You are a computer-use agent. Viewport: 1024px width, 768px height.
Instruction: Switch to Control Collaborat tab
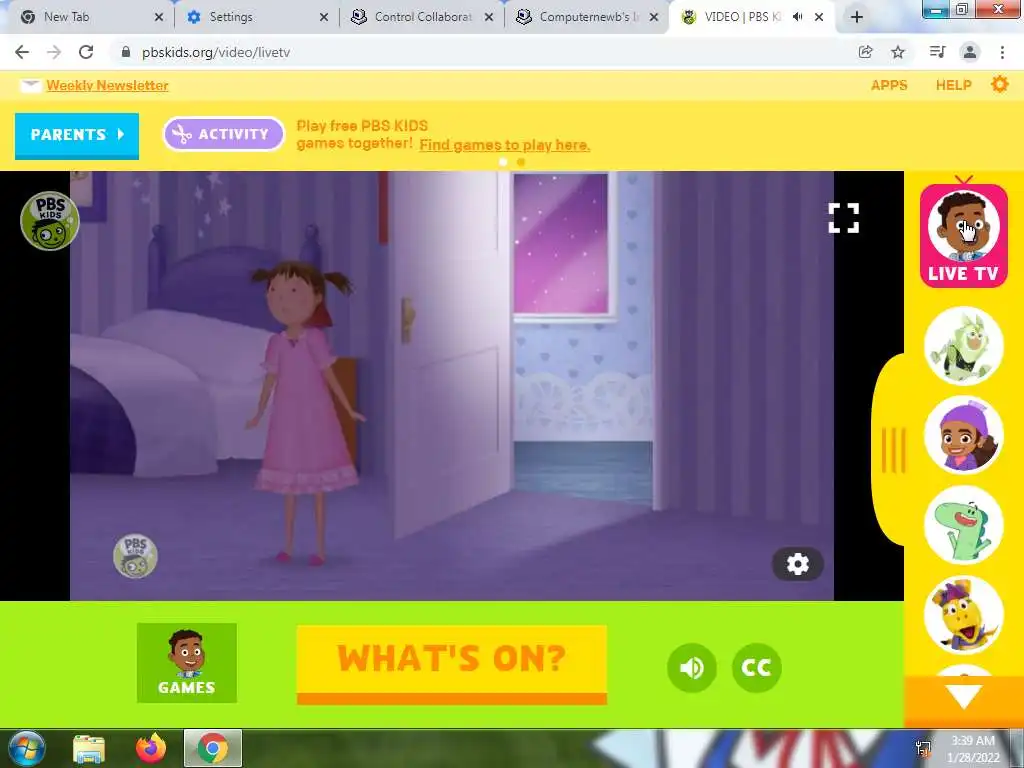click(x=421, y=17)
